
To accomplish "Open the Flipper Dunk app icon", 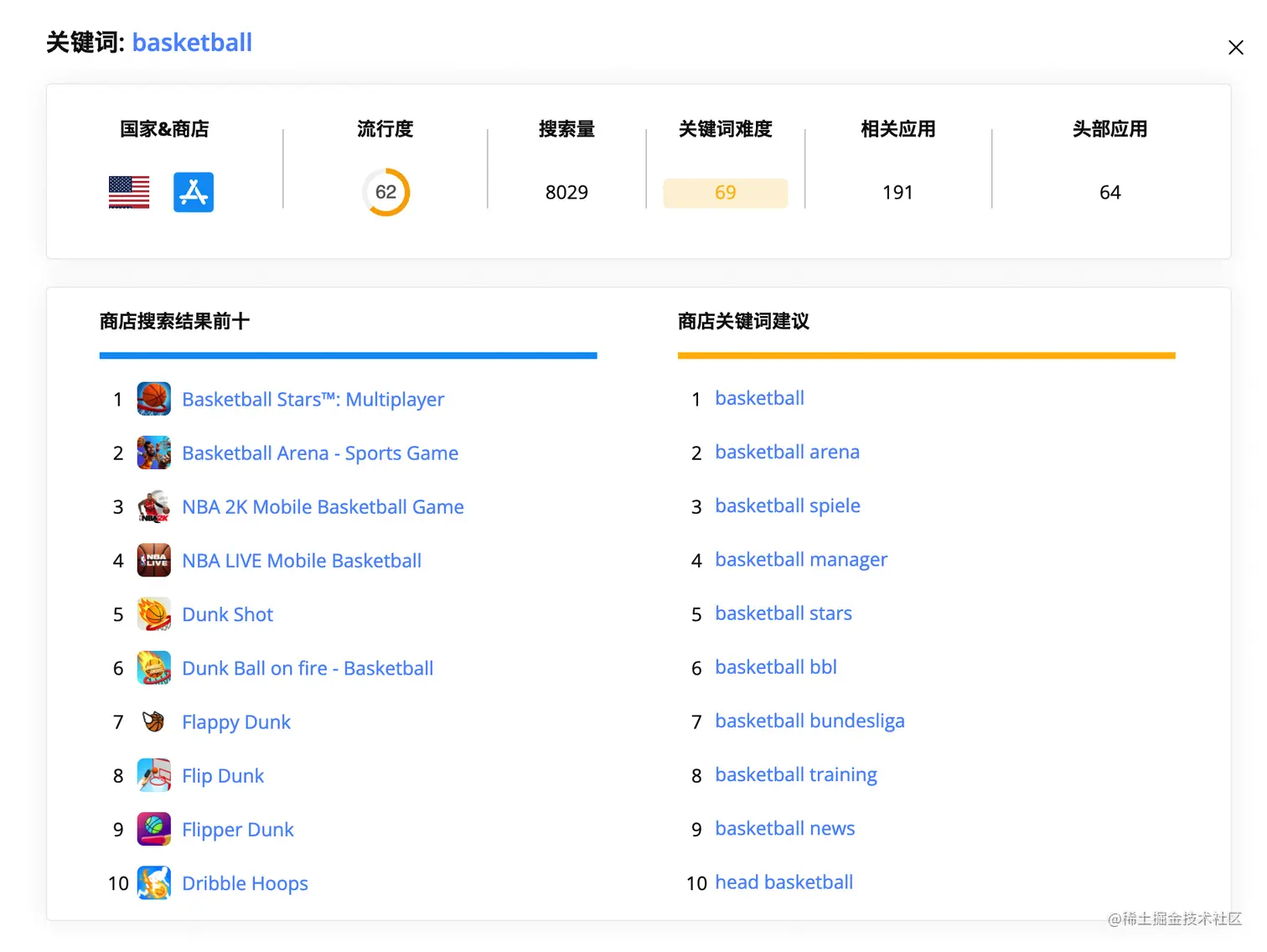I will 153,829.
